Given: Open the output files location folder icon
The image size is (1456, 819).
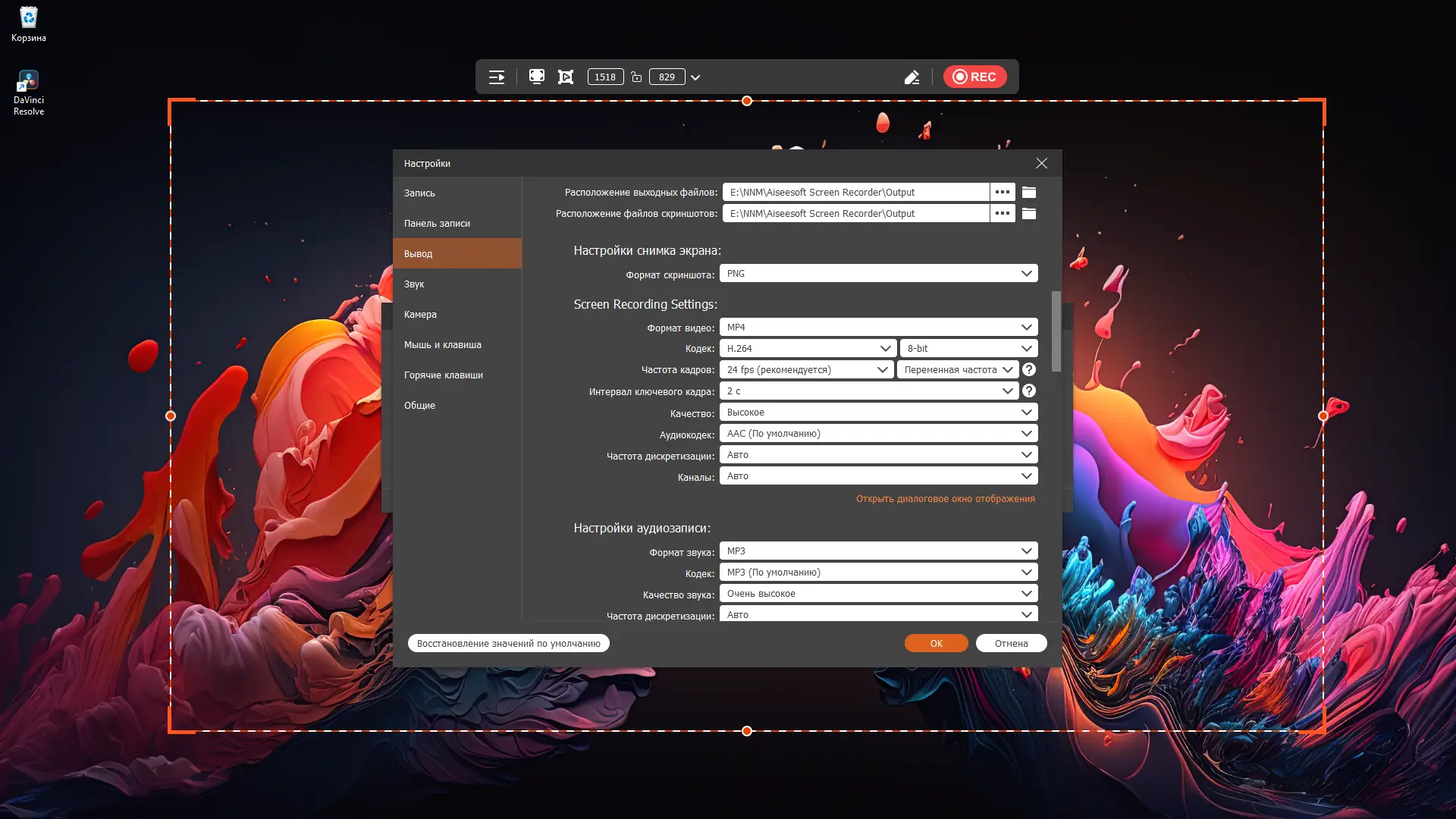Looking at the screenshot, I should coord(1029,192).
